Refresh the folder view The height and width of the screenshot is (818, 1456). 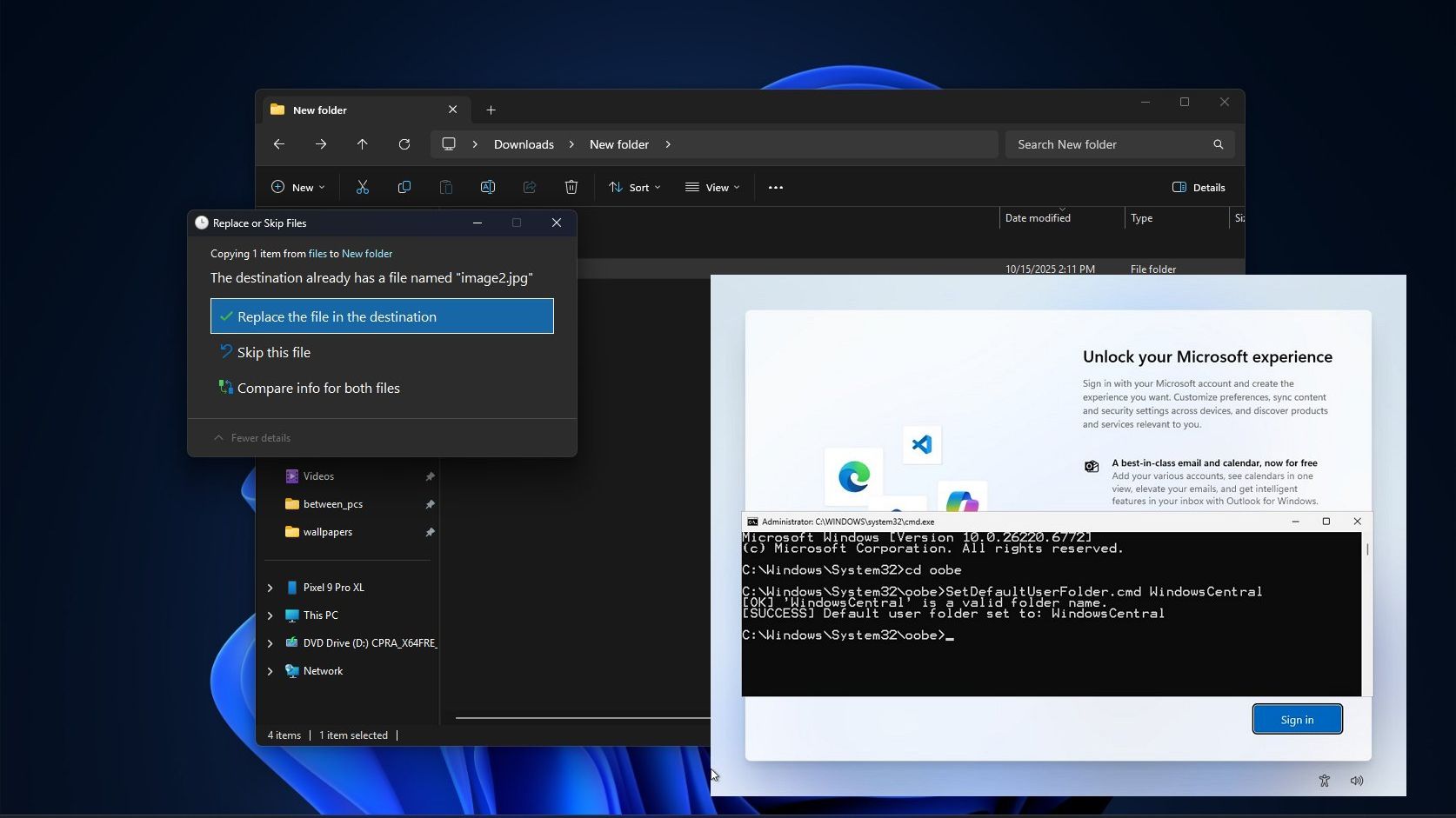point(404,144)
